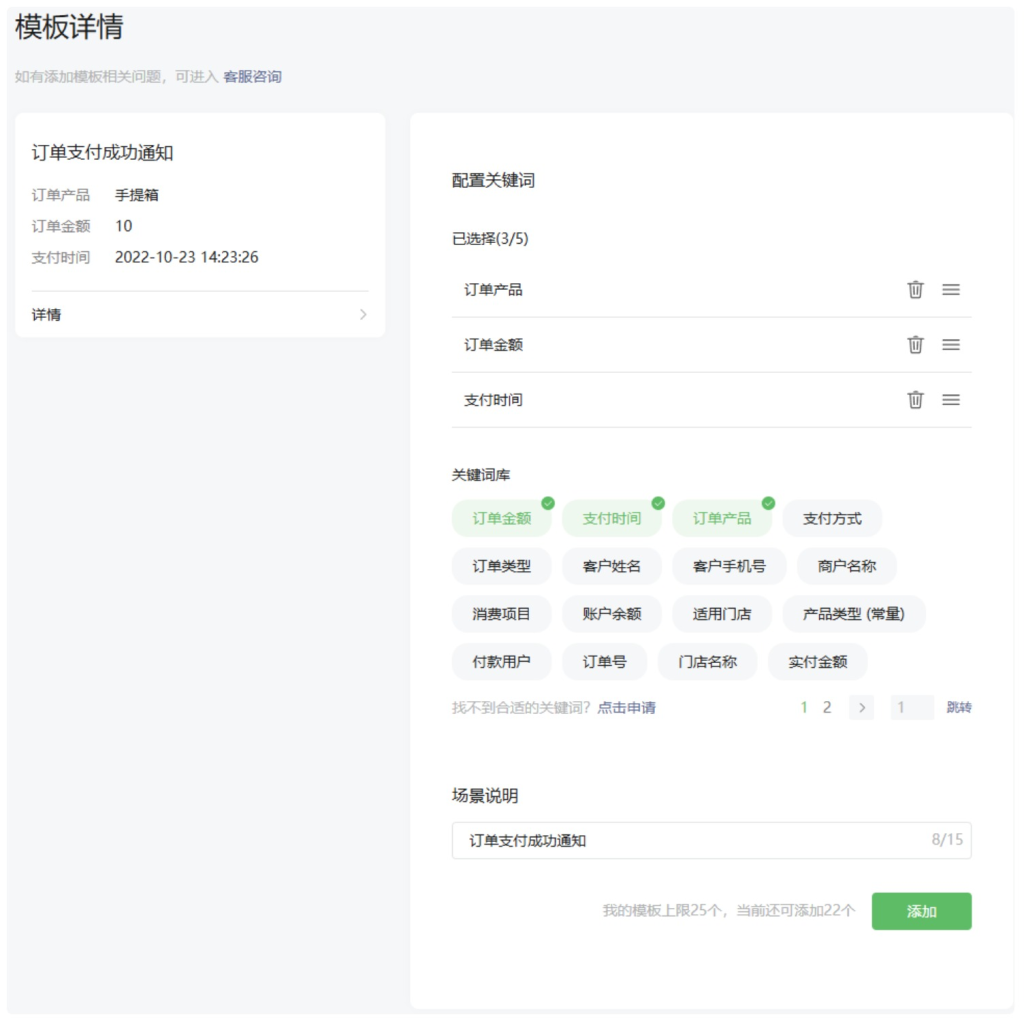Screen dimensions: 1024x1021
Task: Deselect the 订单金额 keyword tag
Action: point(501,518)
